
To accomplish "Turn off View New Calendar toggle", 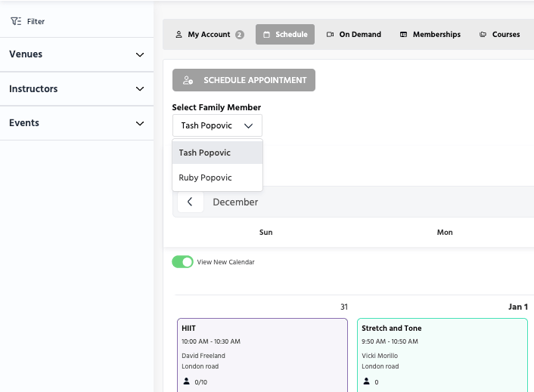I will pyautogui.click(x=183, y=262).
